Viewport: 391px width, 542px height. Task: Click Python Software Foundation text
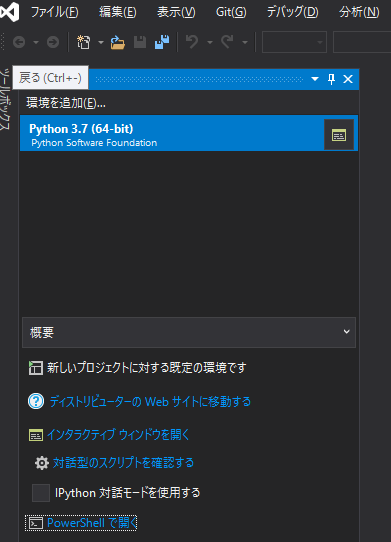[94, 143]
